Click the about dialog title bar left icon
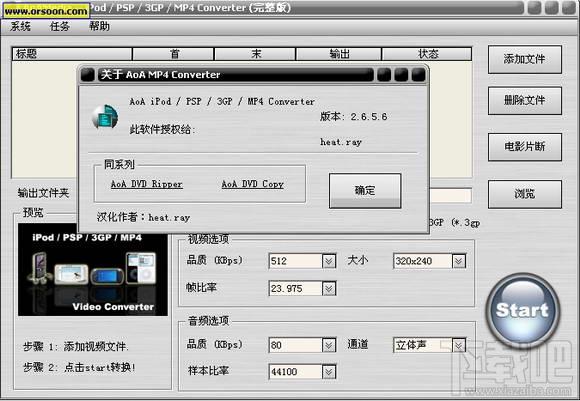This screenshot has width=580, height=401. coord(88,75)
